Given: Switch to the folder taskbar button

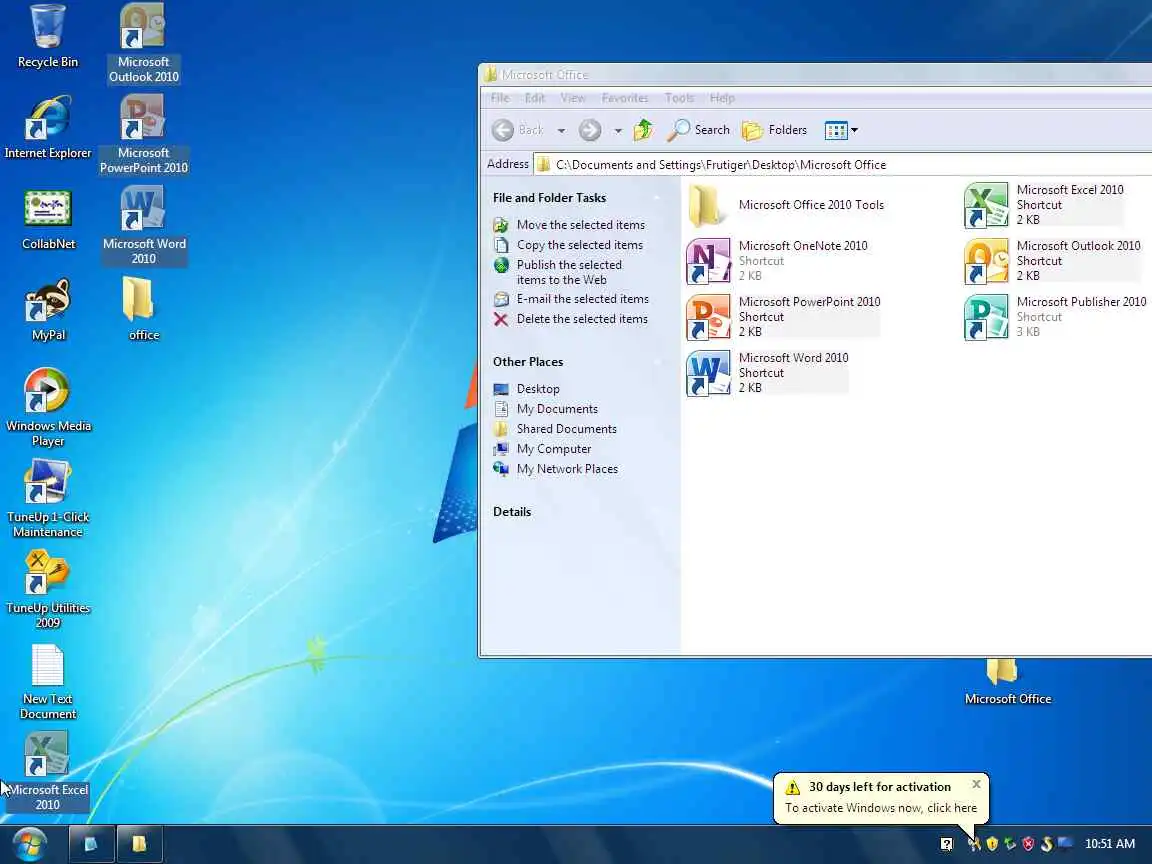Looking at the screenshot, I should pos(139,844).
